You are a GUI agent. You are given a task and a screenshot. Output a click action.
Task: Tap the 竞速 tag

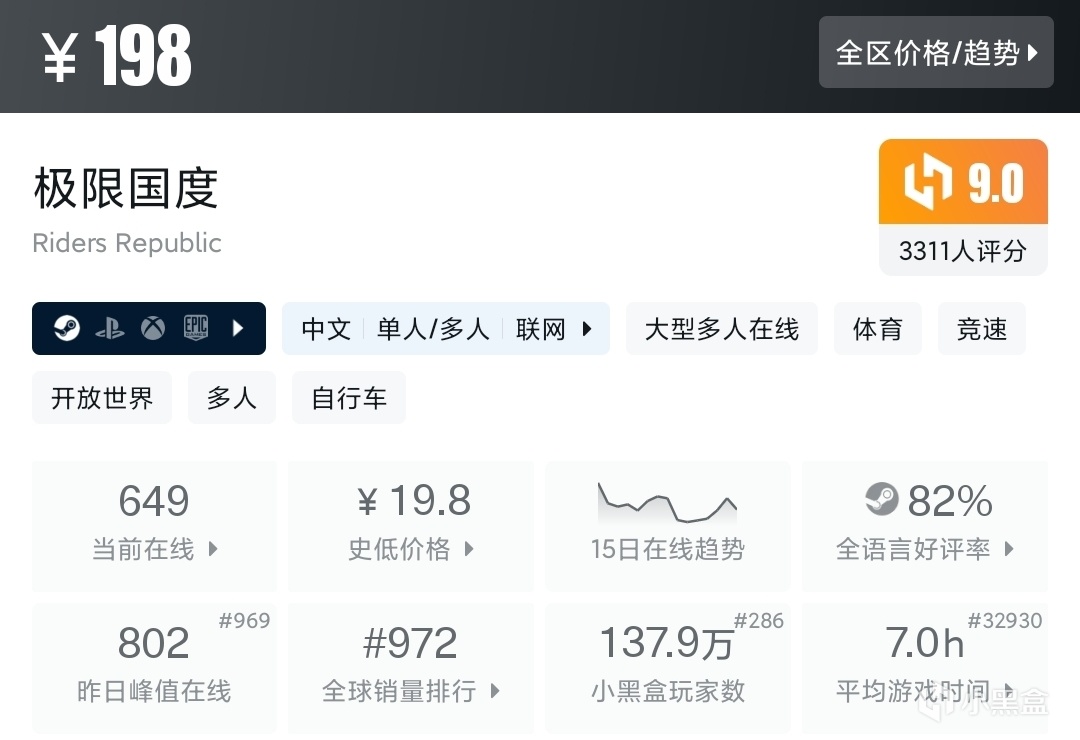tap(981, 329)
